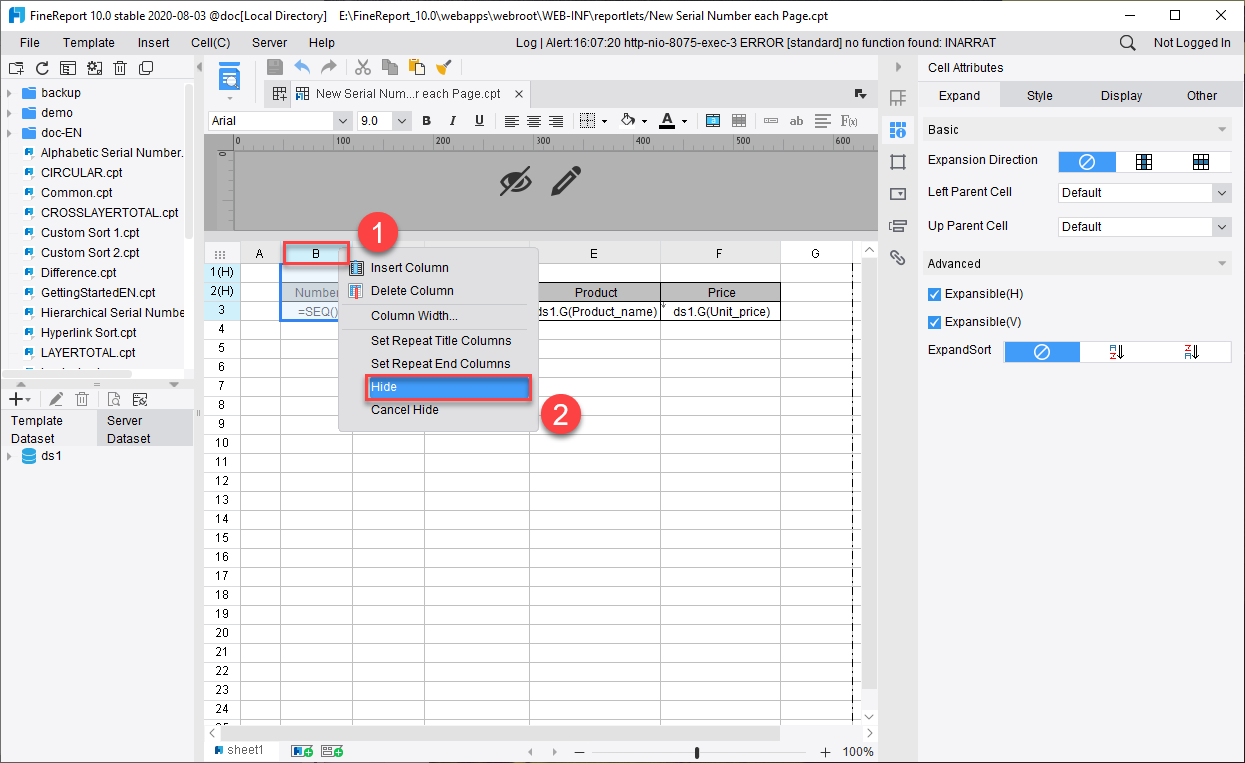This screenshot has height=763, width=1245.
Task: Set Expansion Direction to horizontal
Action: pyautogui.click(x=1201, y=162)
